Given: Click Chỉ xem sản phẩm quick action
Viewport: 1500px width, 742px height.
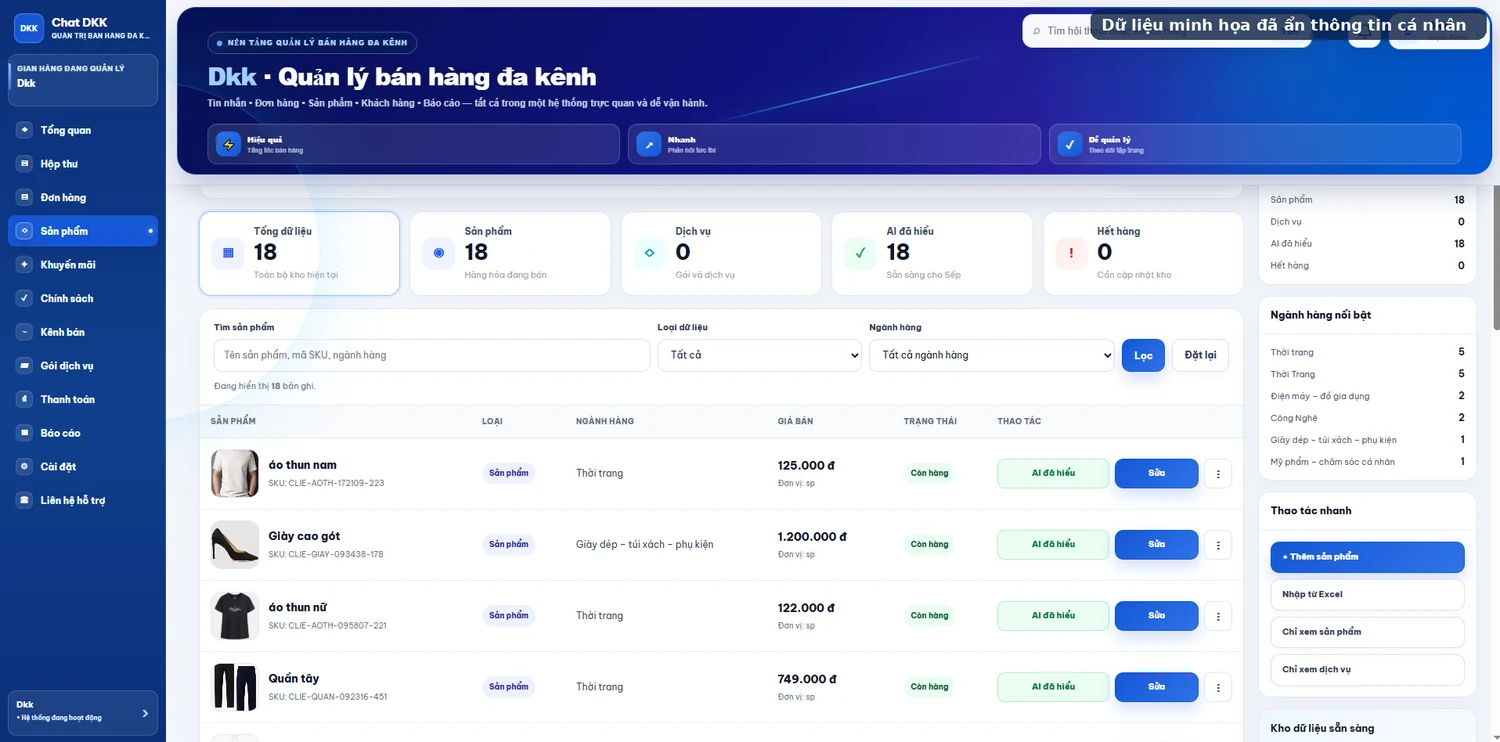Looking at the screenshot, I should (1367, 632).
